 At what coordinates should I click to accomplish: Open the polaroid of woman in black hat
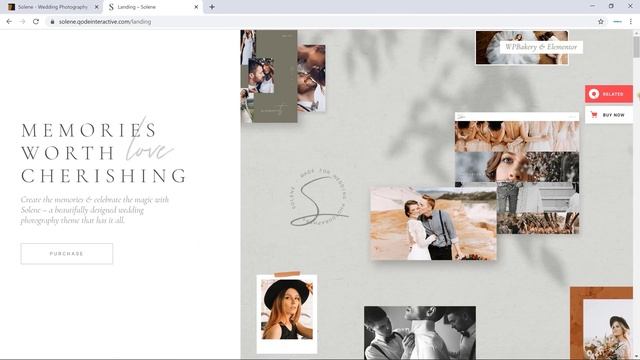(287, 313)
